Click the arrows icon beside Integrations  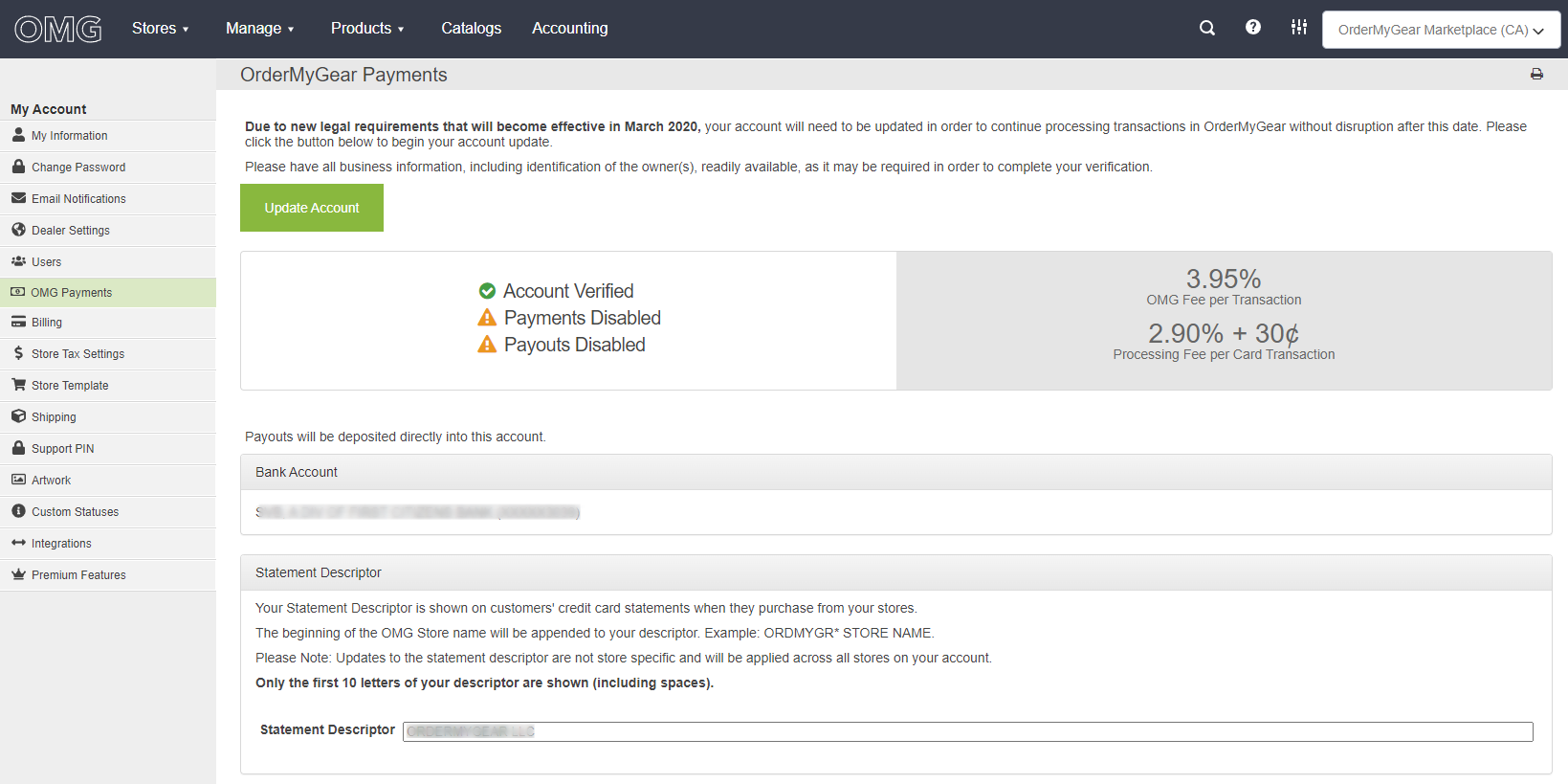point(18,543)
